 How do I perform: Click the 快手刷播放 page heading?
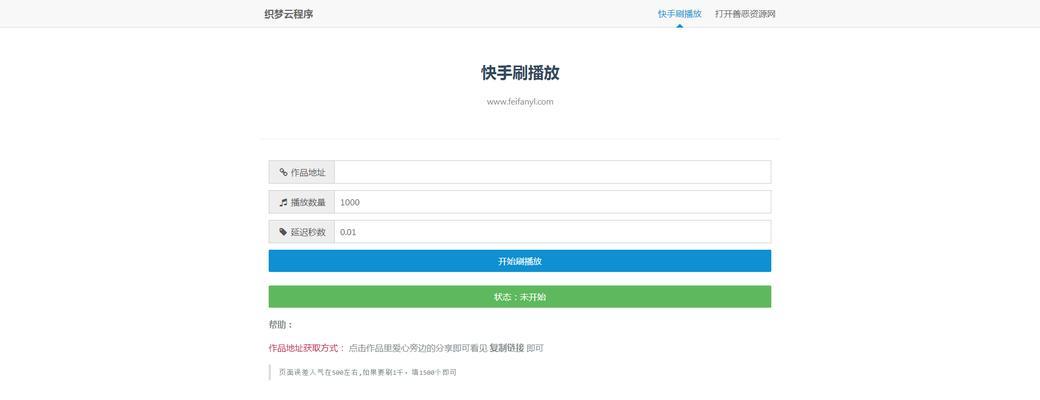click(x=520, y=73)
